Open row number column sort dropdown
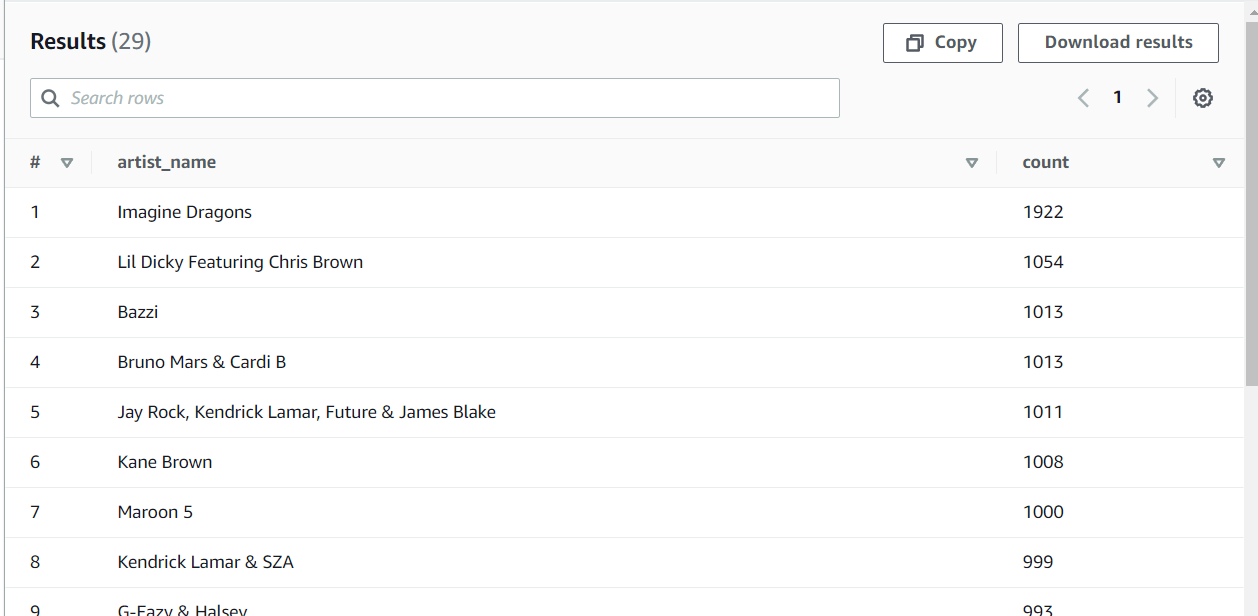 click(x=67, y=163)
